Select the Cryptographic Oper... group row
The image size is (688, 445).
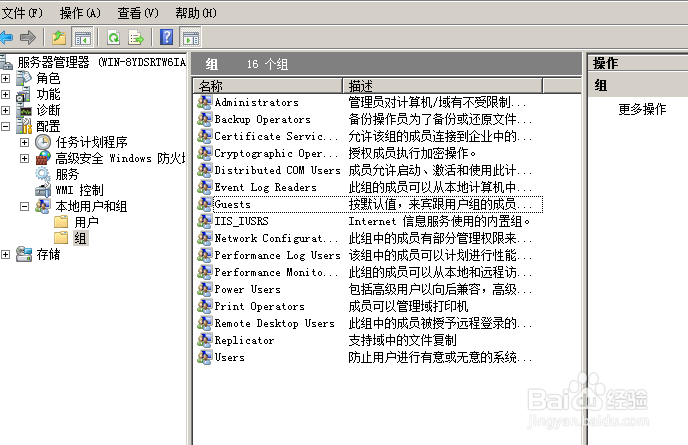369,153
